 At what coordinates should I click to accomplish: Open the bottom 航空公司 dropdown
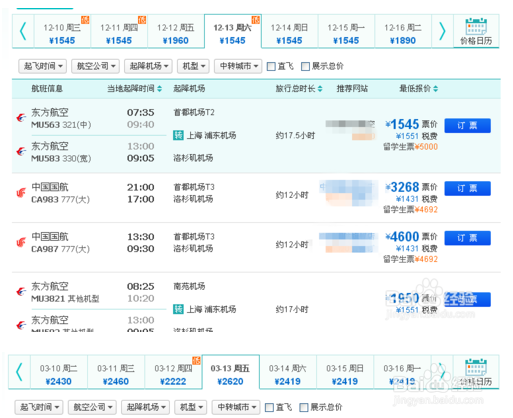point(92,407)
